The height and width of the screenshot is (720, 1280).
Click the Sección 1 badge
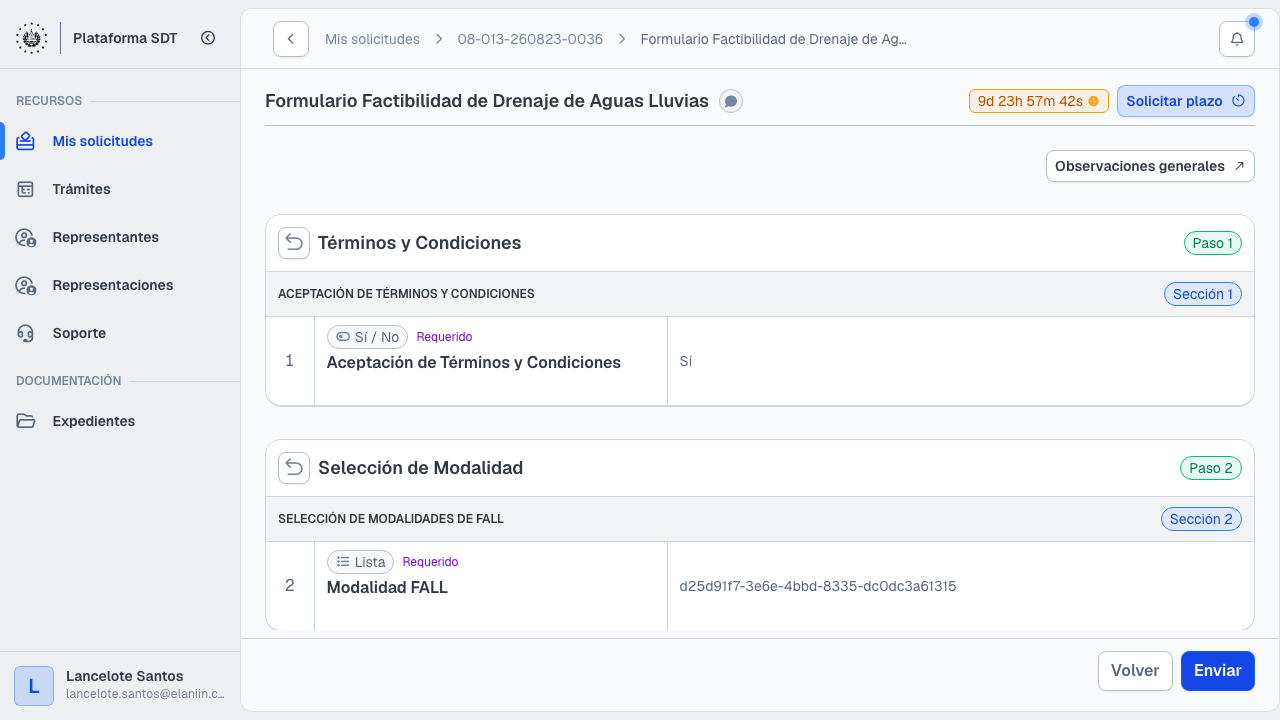pos(1203,294)
